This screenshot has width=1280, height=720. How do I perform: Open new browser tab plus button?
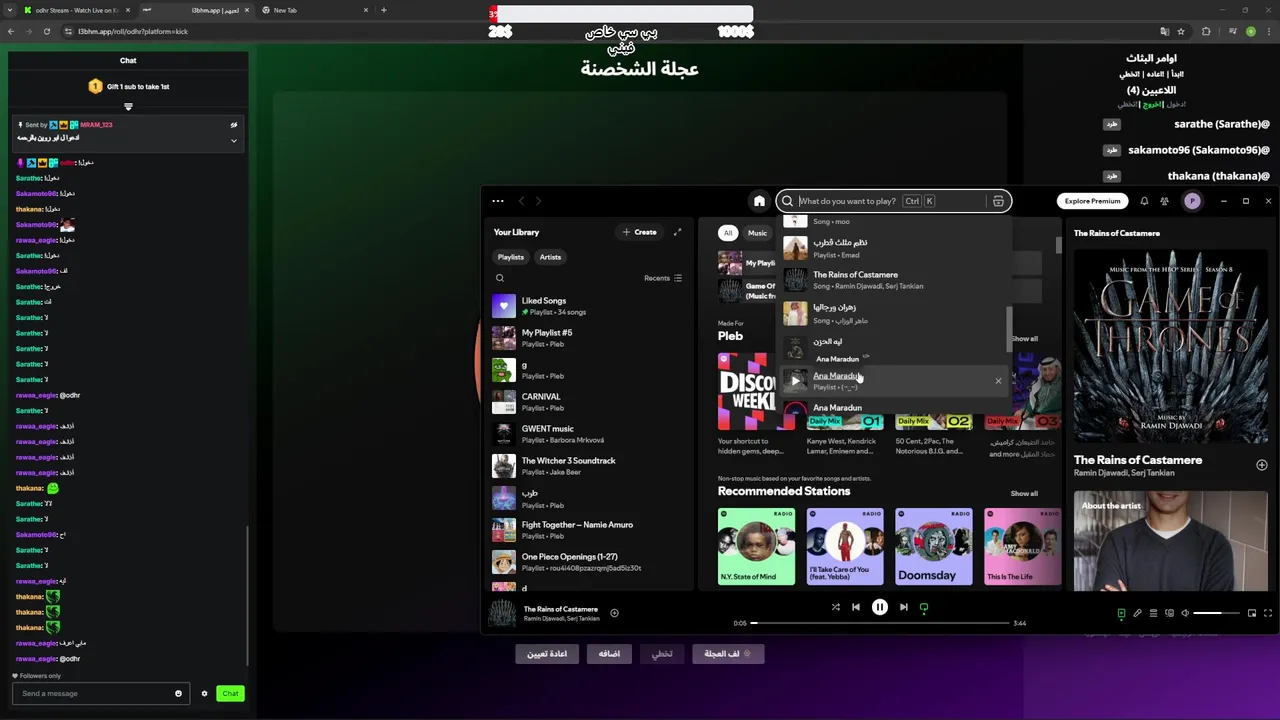(384, 10)
